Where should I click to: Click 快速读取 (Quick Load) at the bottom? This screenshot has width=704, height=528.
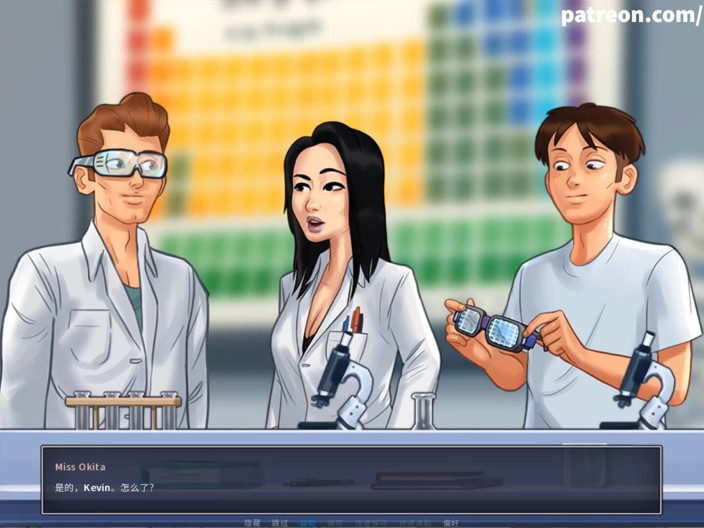[x=415, y=523]
